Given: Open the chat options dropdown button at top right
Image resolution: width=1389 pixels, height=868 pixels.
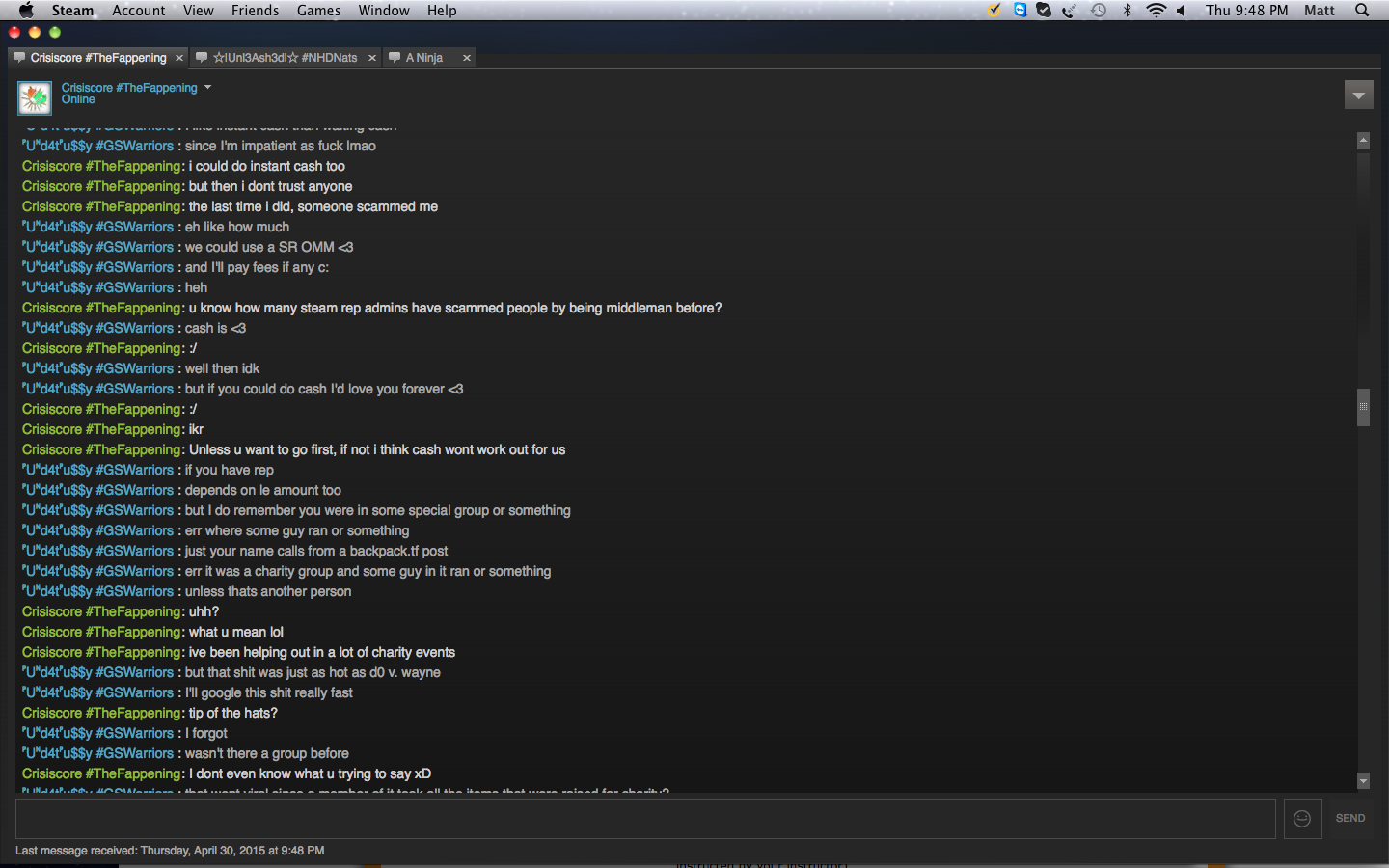Looking at the screenshot, I should pos(1358,95).
